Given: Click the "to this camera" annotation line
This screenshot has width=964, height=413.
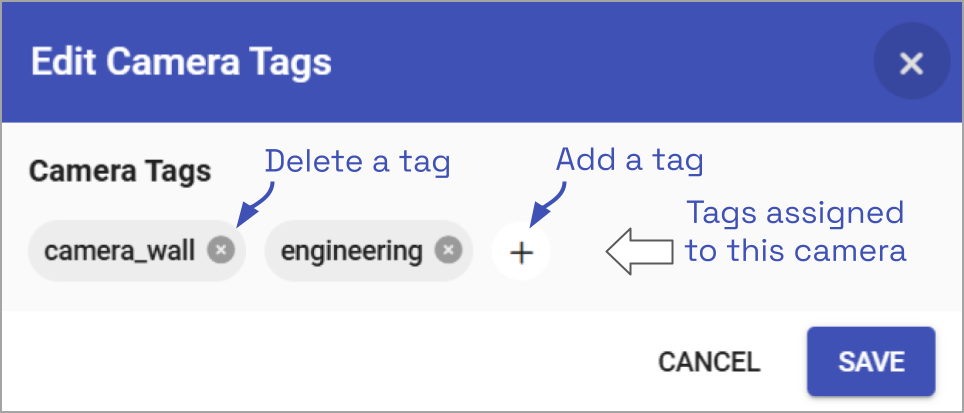Looking at the screenshot, I should (x=796, y=250).
